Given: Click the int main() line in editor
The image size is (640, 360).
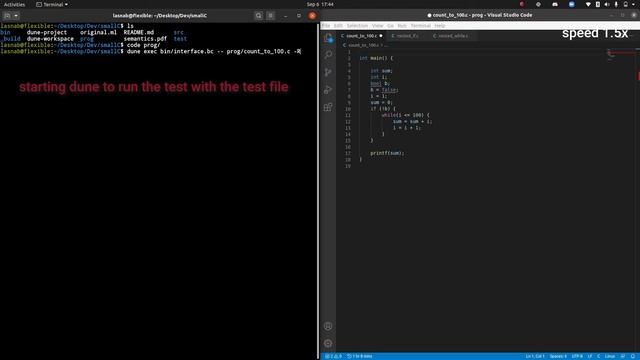Looking at the screenshot, I should pos(376,58).
